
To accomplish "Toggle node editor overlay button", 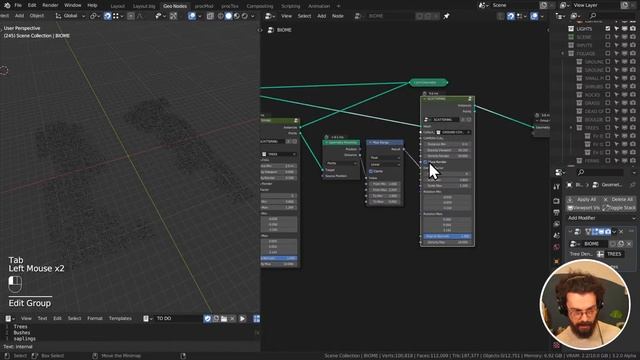I will (534, 16).
